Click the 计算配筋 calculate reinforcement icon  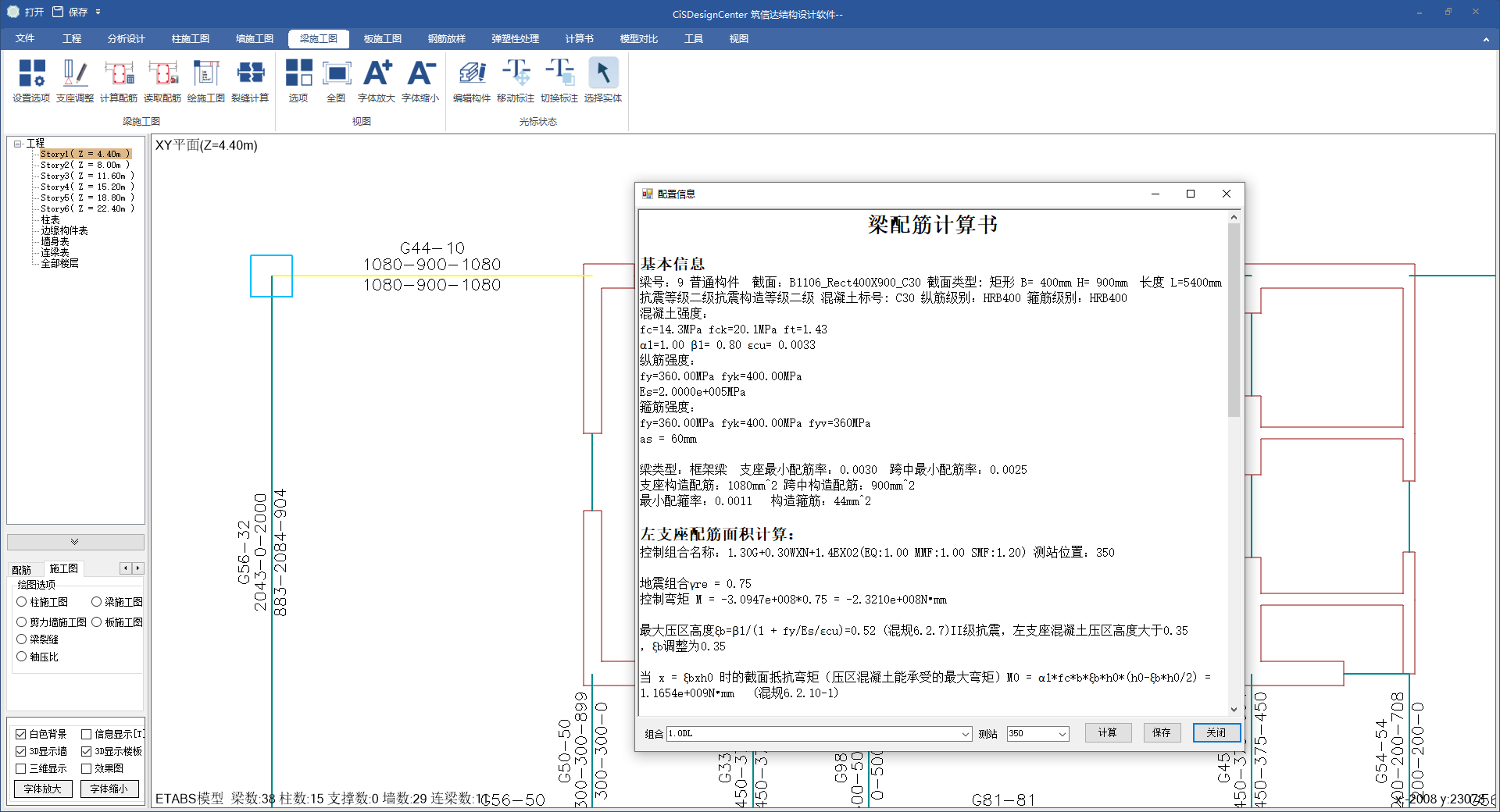[x=119, y=80]
